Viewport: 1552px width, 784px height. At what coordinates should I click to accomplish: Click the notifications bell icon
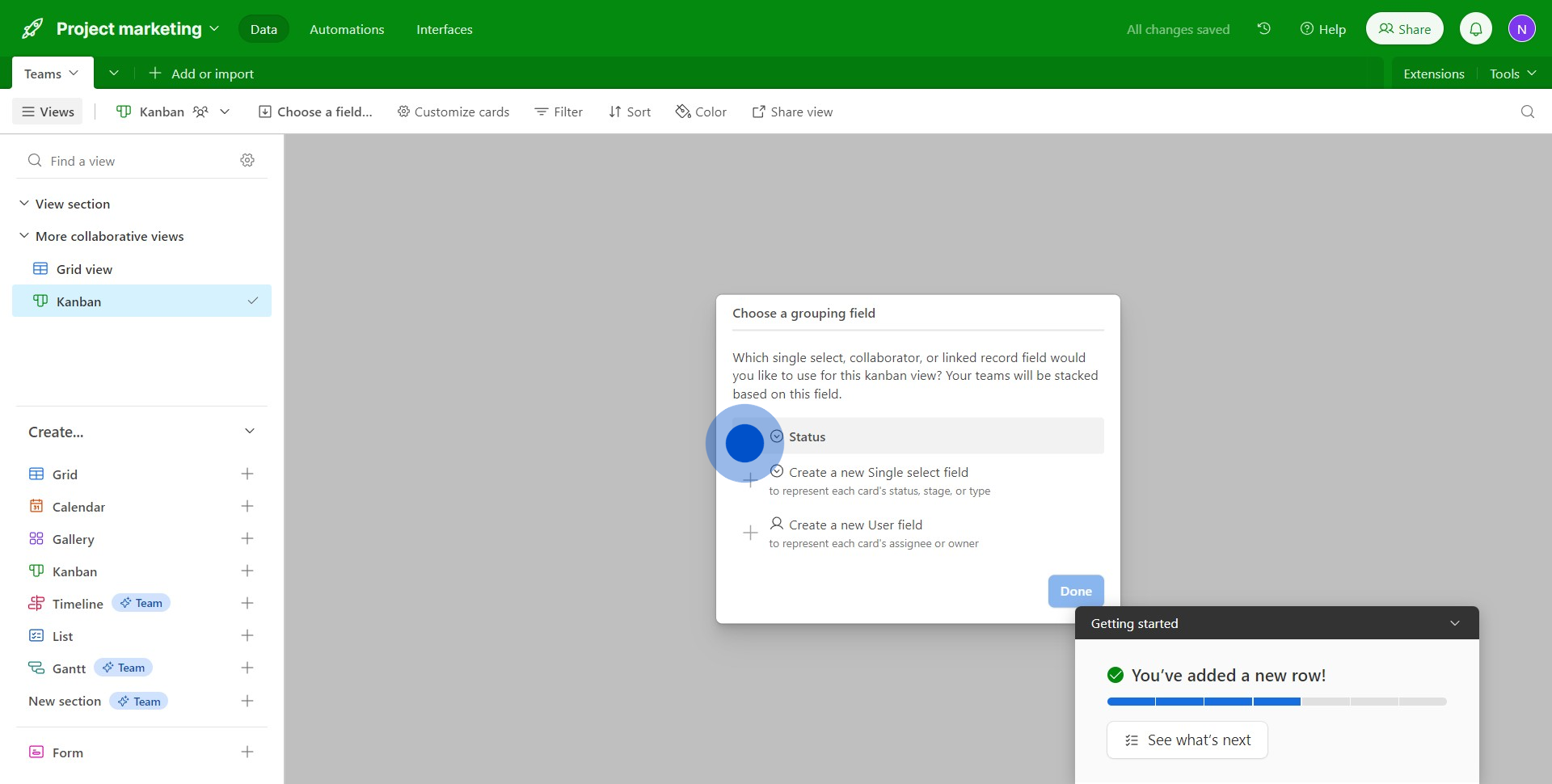click(1475, 29)
